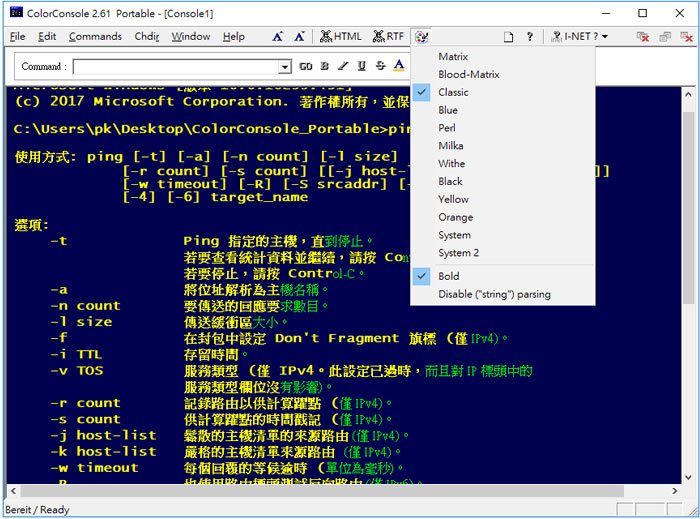The height and width of the screenshot is (519, 700).
Task: Click inside the Command text field
Action: point(175,67)
